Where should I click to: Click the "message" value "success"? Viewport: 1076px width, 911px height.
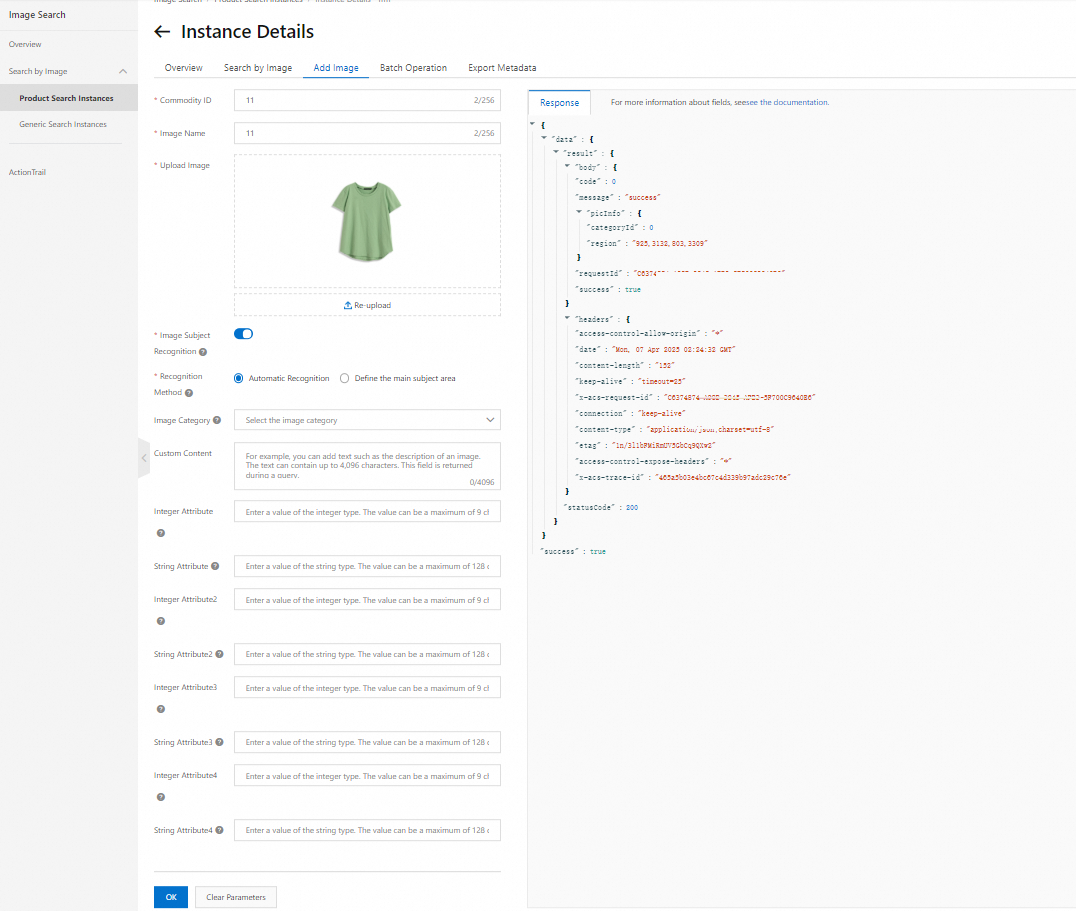(x=642, y=198)
